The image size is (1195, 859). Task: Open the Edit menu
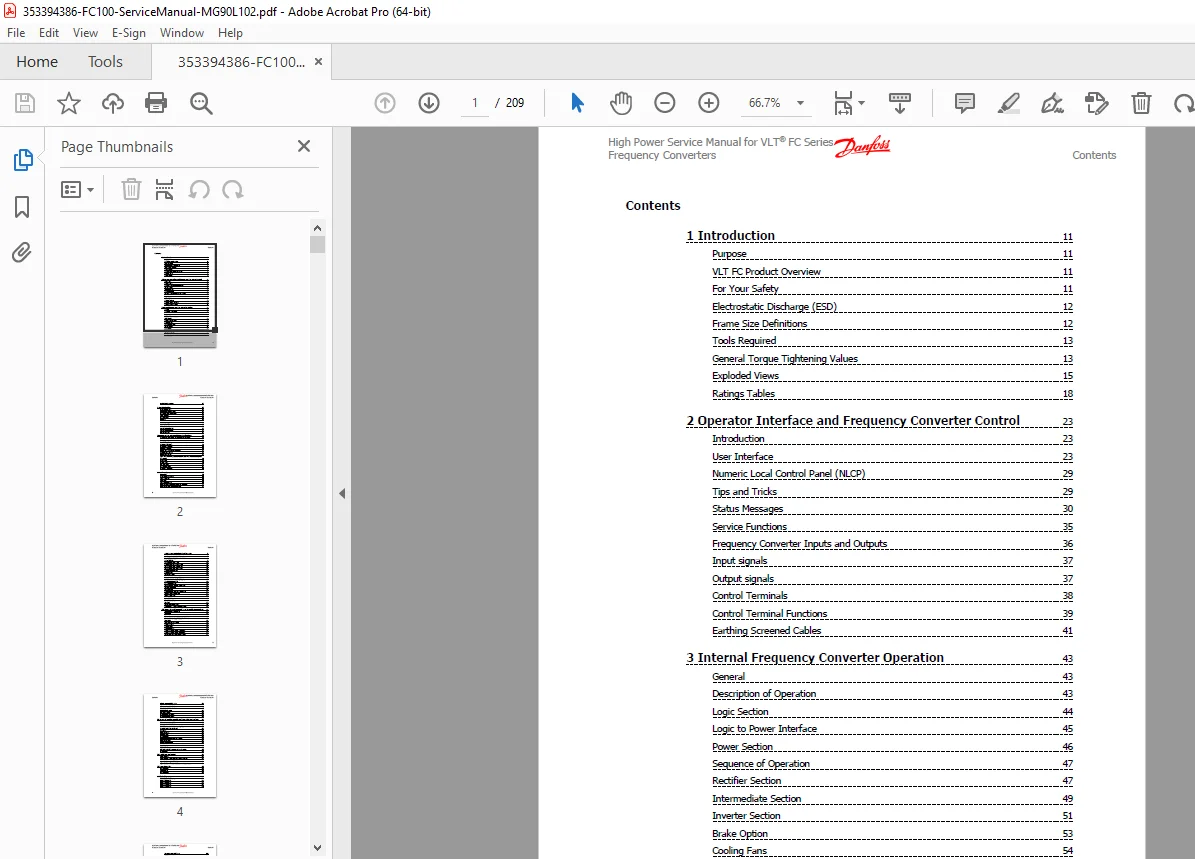[49, 33]
